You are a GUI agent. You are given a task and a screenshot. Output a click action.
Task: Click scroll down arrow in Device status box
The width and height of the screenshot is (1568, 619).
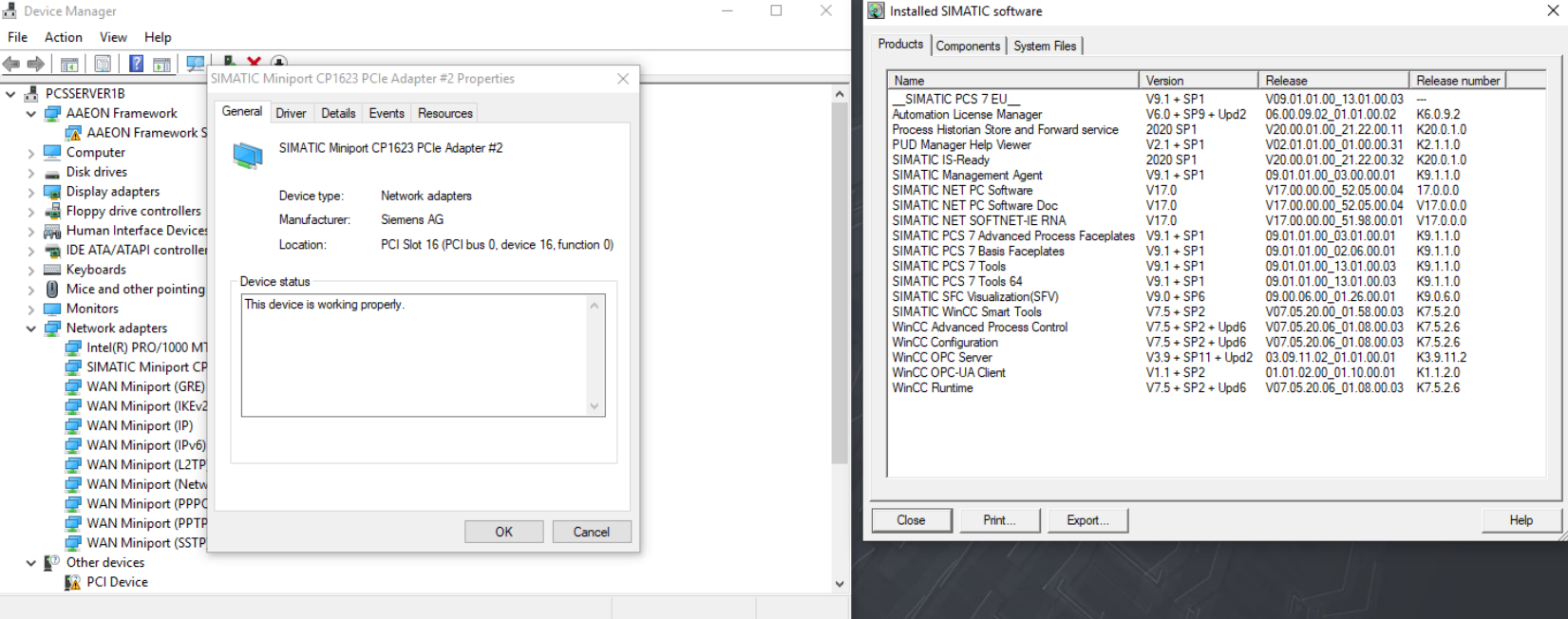click(x=595, y=406)
